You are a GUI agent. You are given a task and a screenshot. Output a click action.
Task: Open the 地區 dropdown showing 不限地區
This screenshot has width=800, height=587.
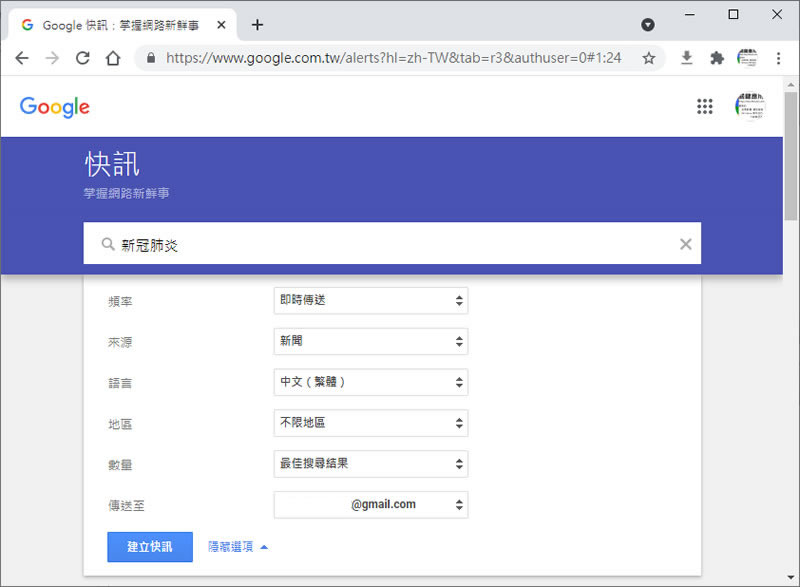point(371,423)
